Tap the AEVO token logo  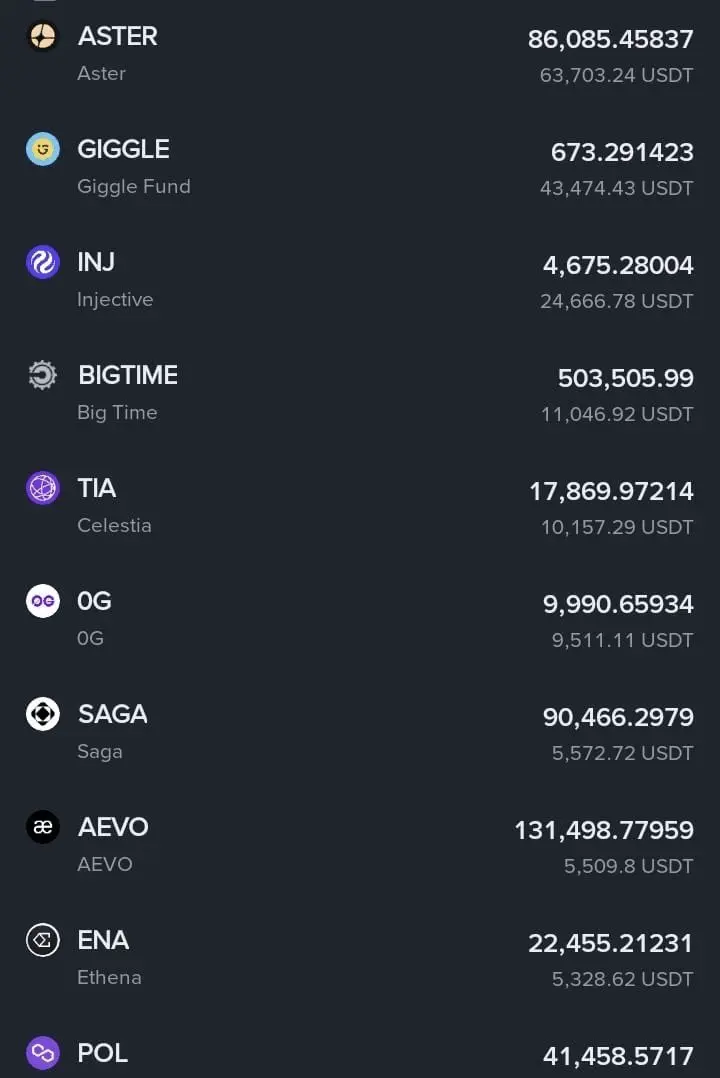[43, 827]
